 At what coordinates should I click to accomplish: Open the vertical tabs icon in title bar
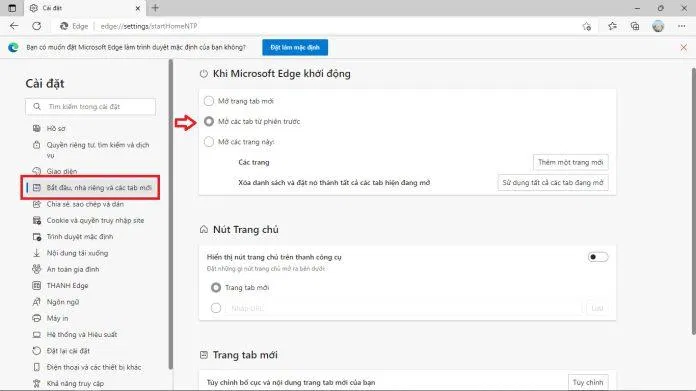coord(12,8)
